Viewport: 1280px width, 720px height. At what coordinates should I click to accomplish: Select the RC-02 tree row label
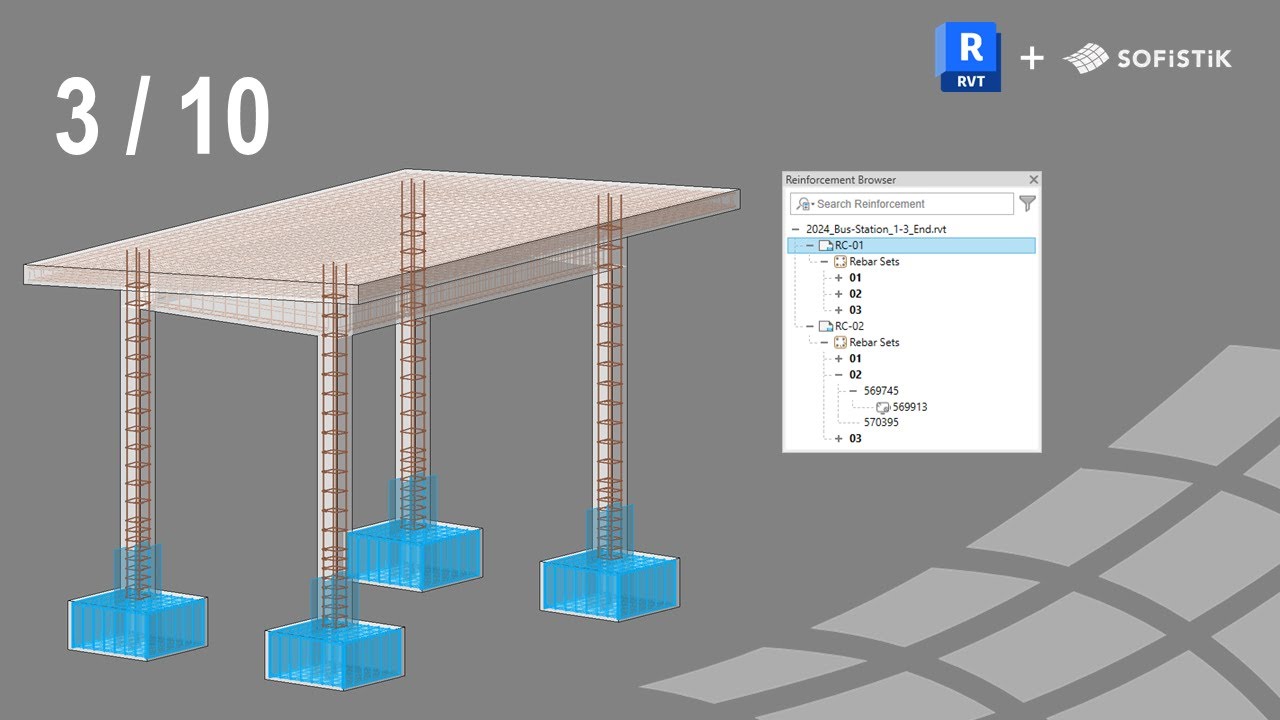849,326
